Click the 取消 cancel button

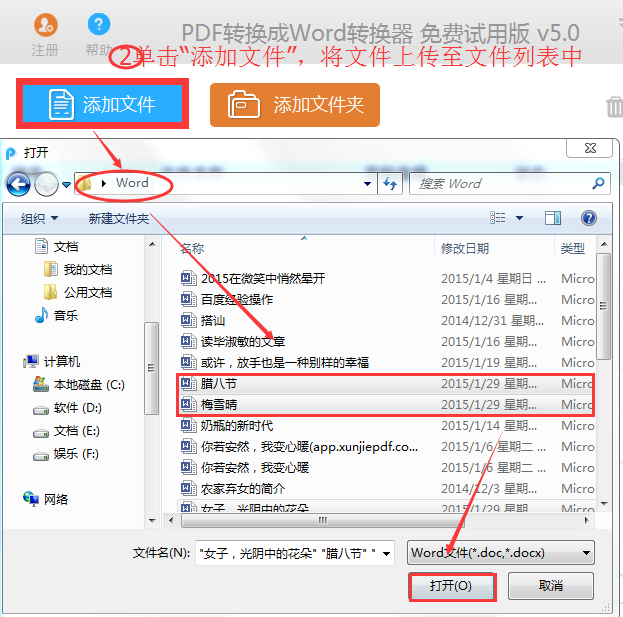[x=551, y=585]
